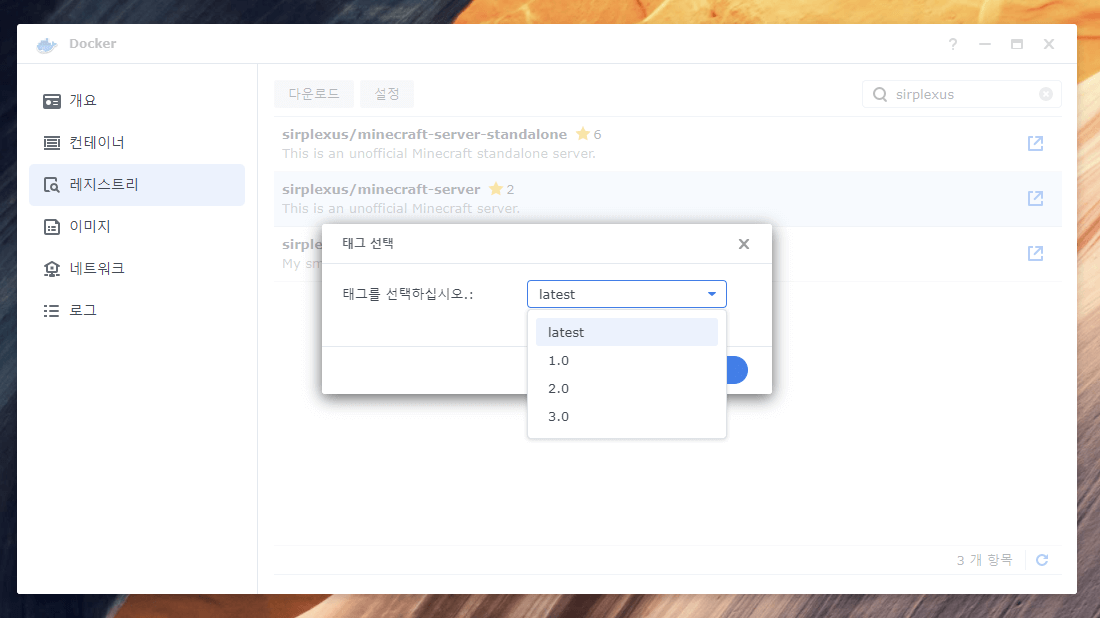Collapse the tag dropdown showing latest
This screenshot has height=618, width=1100.
[x=711, y=295]
